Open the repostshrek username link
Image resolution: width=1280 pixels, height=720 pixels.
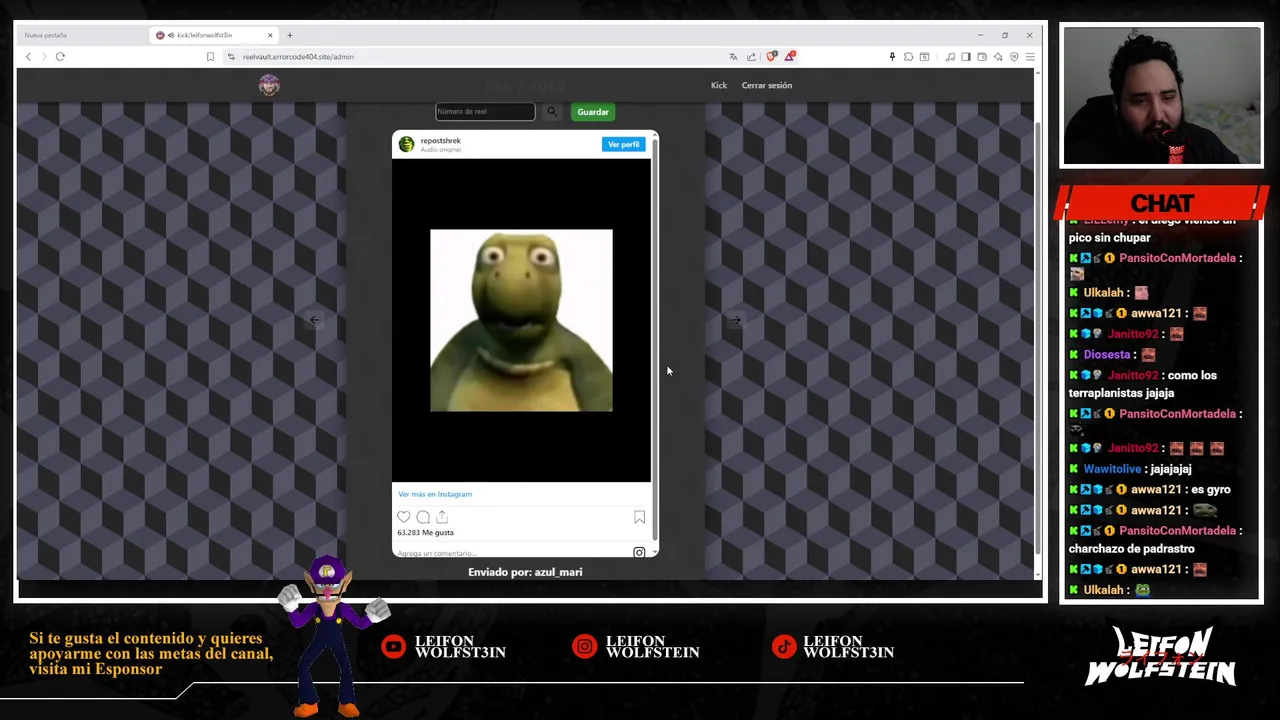pyautogui.click(x=440, y=141)
